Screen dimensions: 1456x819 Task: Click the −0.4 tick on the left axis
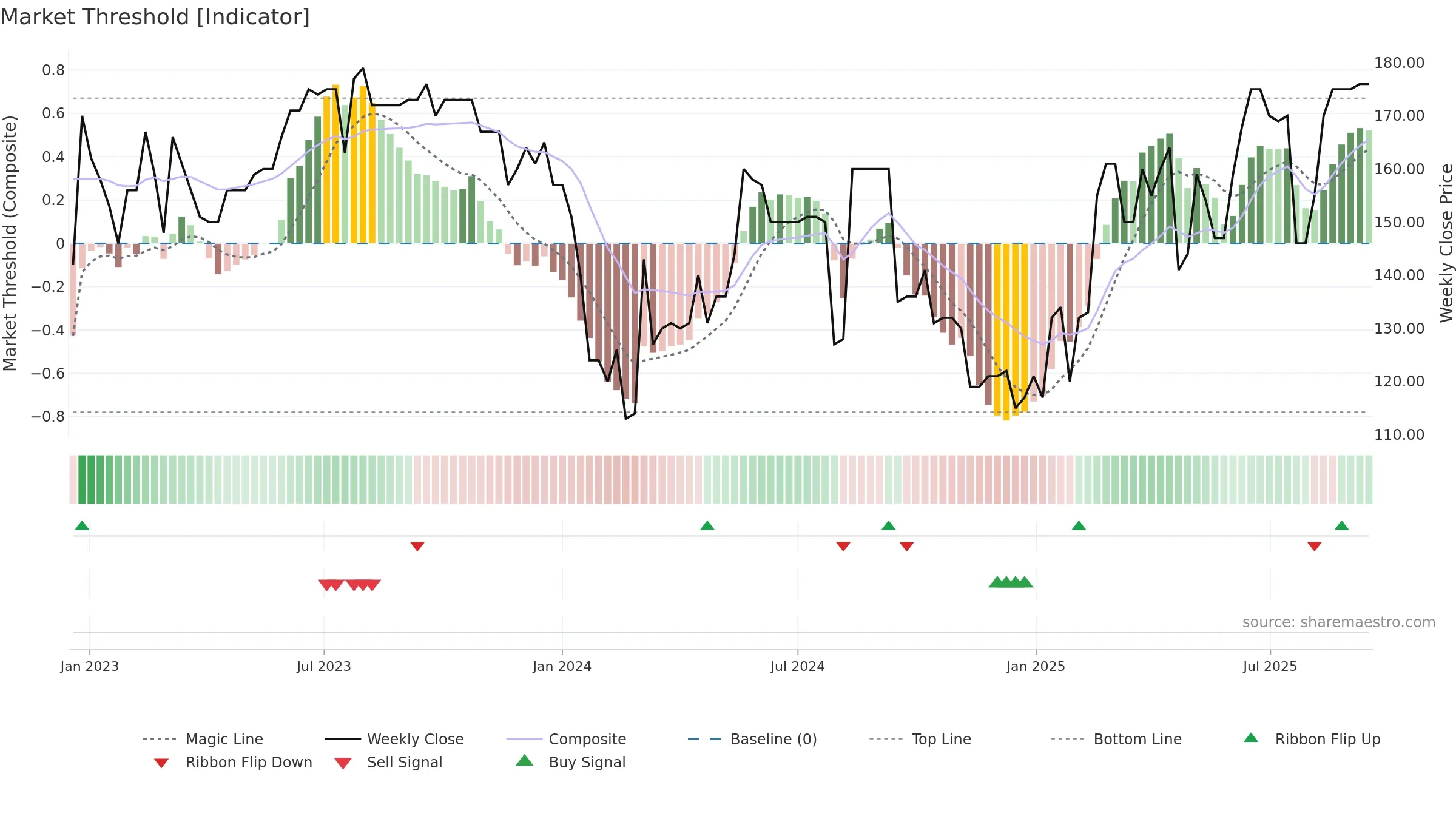[48, 330]
